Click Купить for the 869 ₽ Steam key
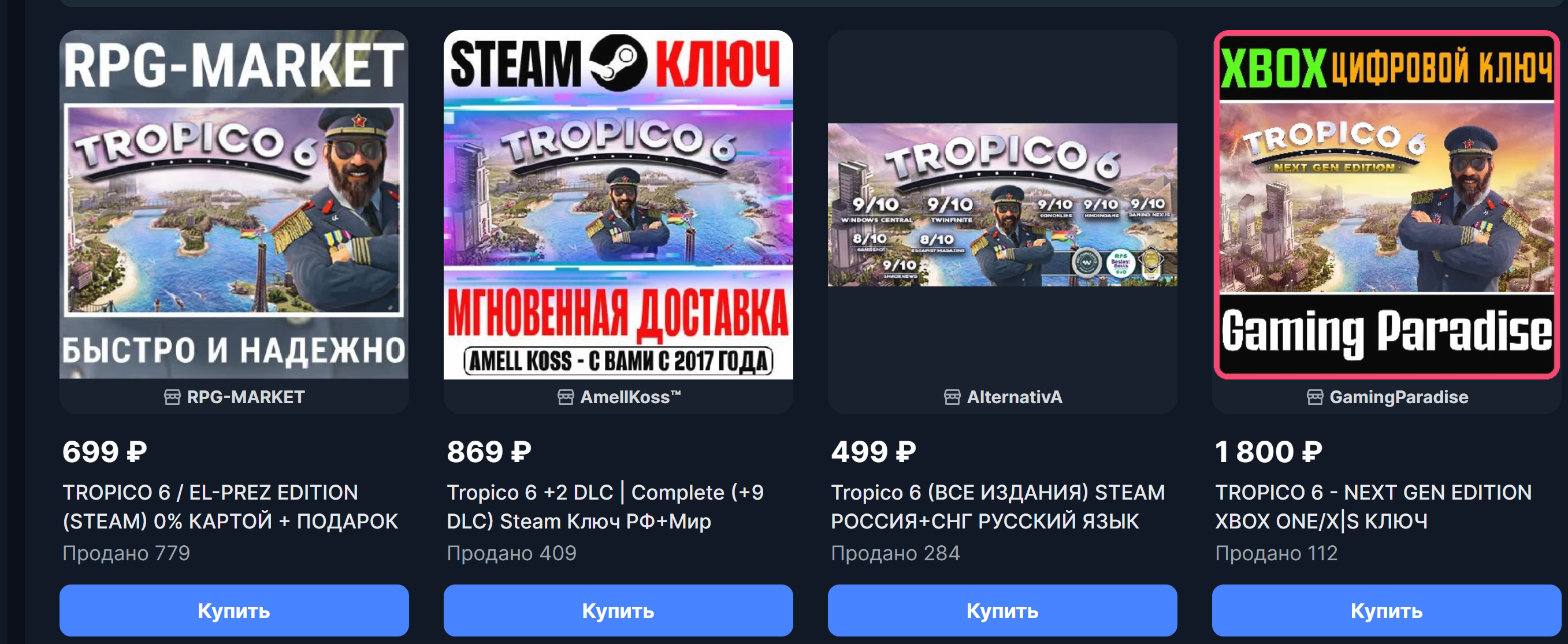This screenshot has width=1568, height=644. pos(618,611)
